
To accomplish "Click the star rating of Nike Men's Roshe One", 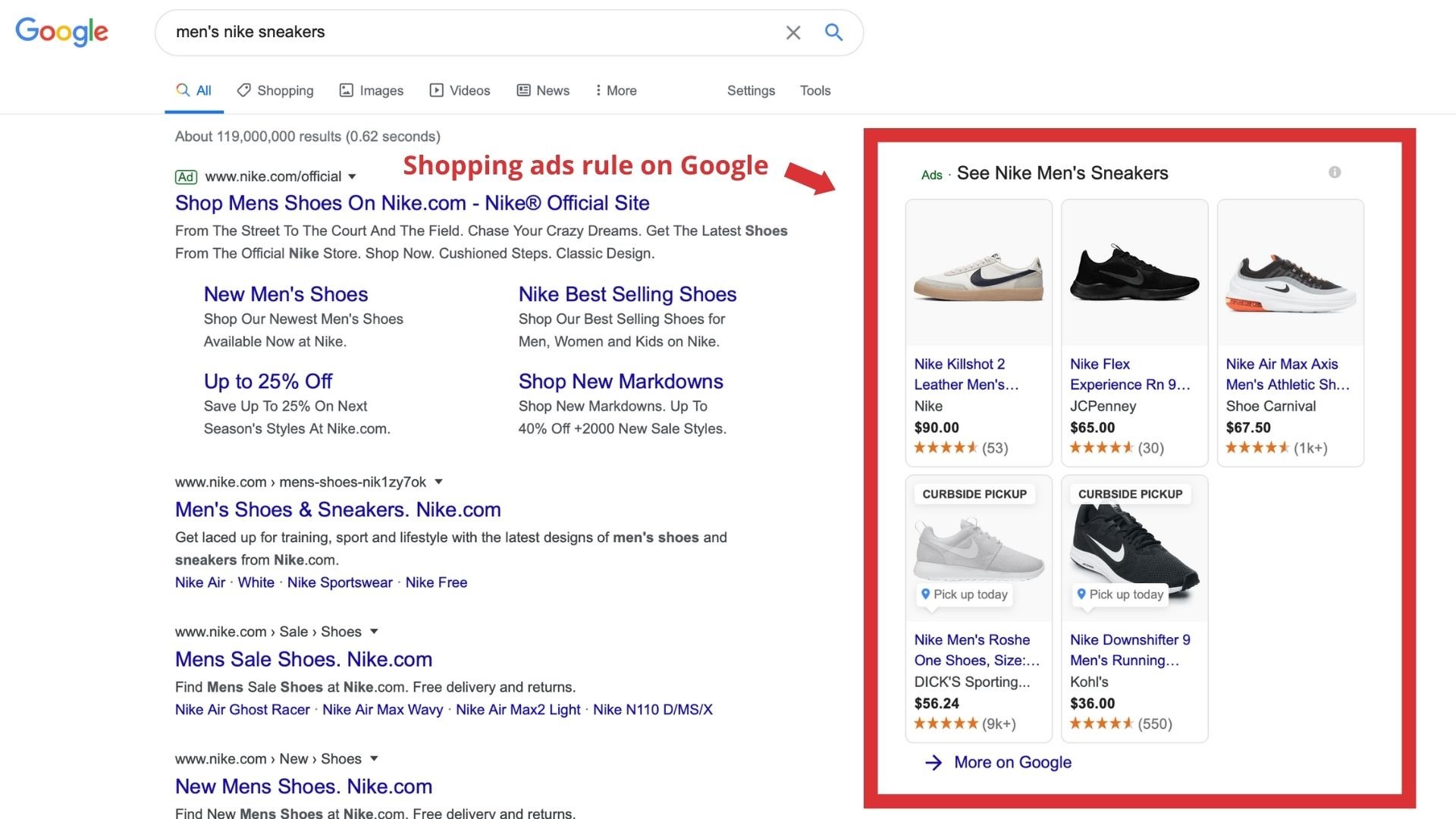I will 946,723.
